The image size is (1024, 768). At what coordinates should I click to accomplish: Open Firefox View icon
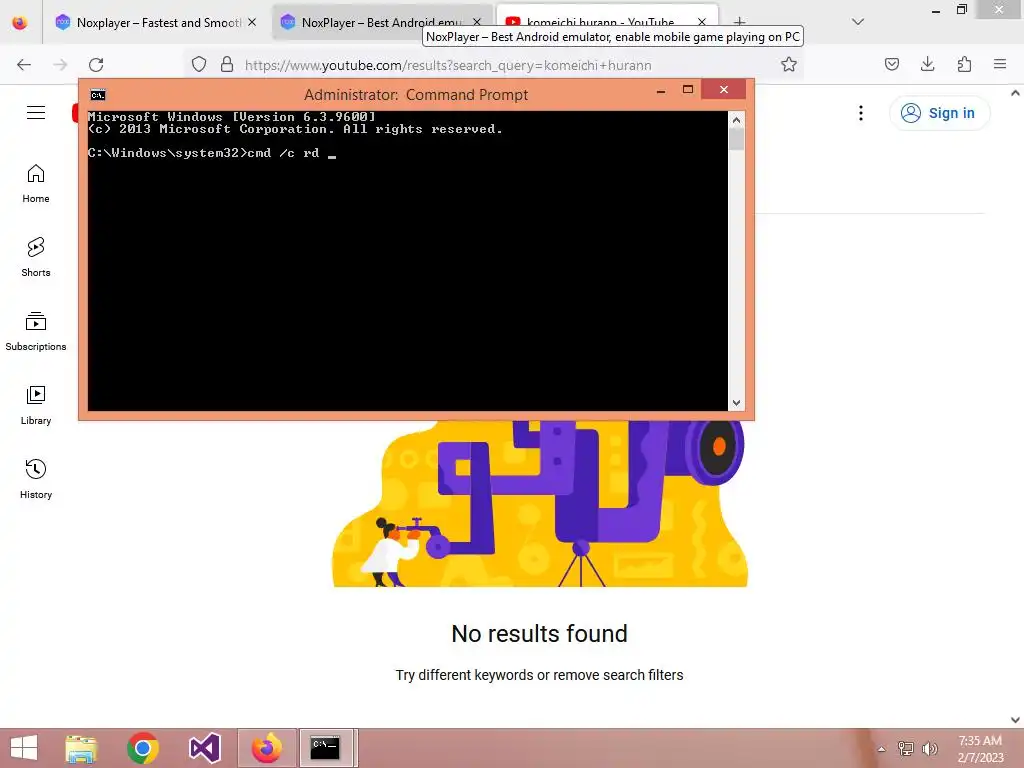tap(20, 22)
